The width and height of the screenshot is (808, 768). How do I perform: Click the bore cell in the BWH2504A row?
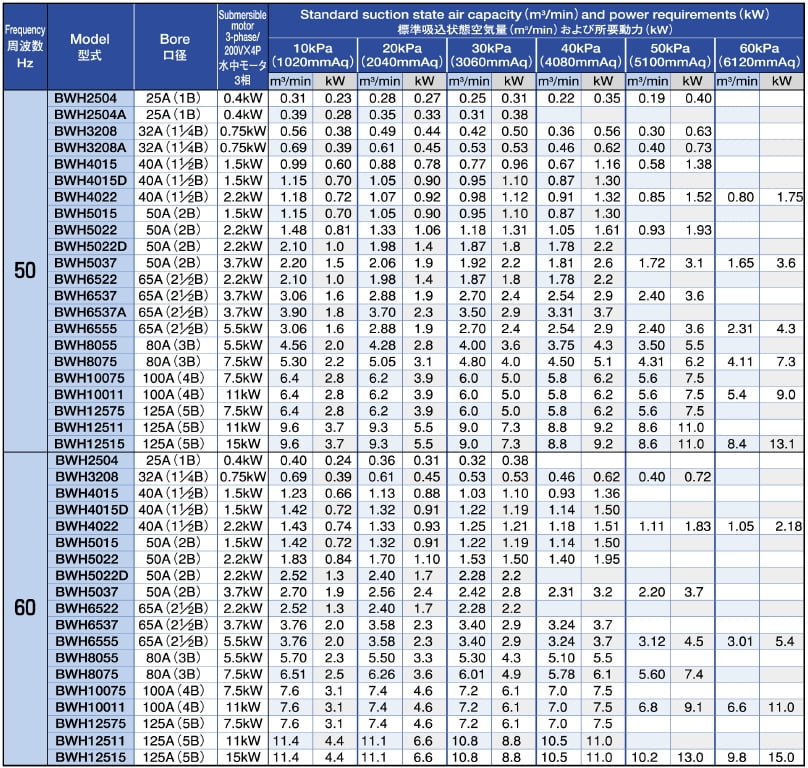pos(173,114)
